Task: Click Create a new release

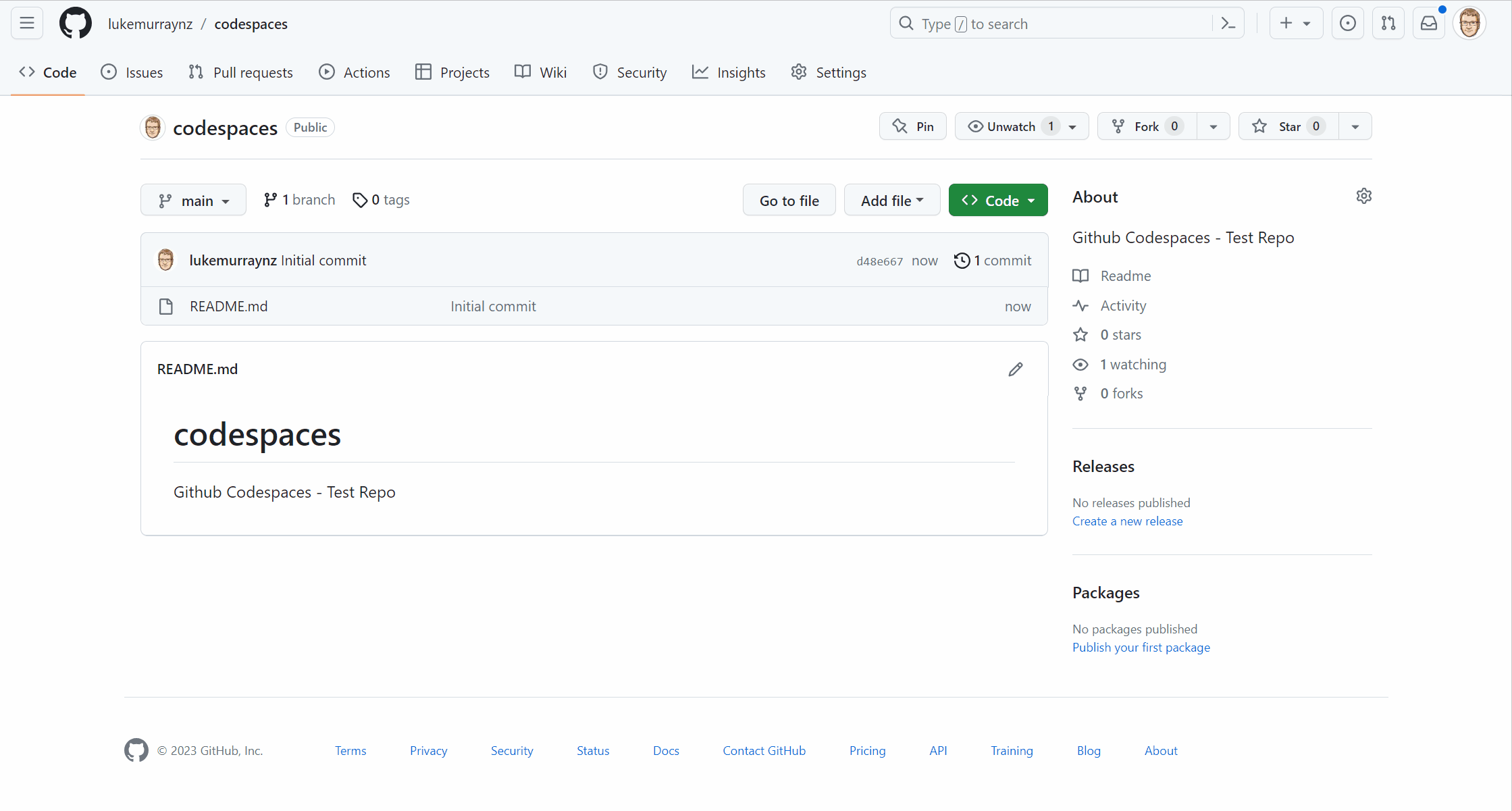Action: (x=1127, y=521)
